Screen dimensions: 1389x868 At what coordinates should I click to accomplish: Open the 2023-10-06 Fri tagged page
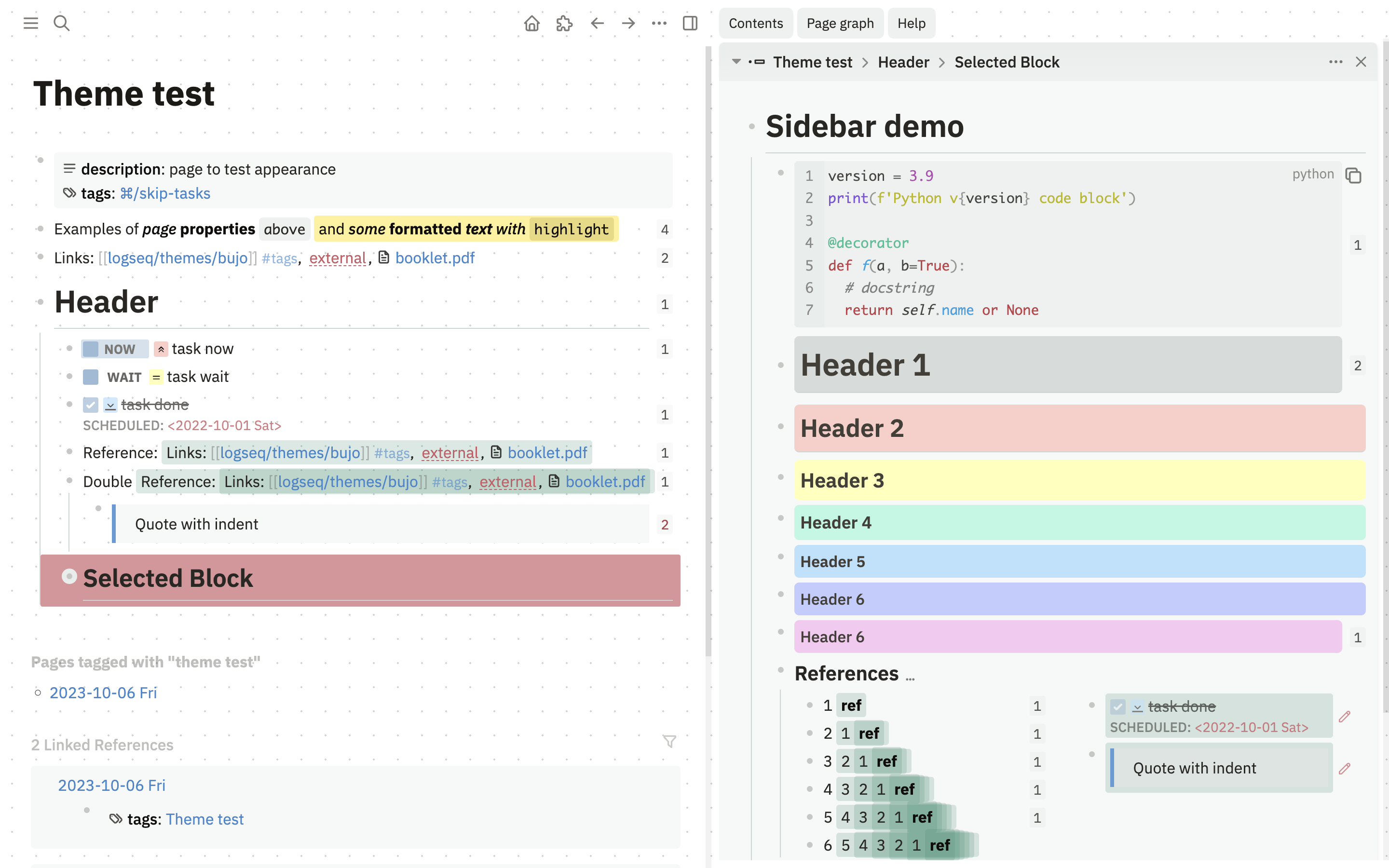[x=103, y=692]
